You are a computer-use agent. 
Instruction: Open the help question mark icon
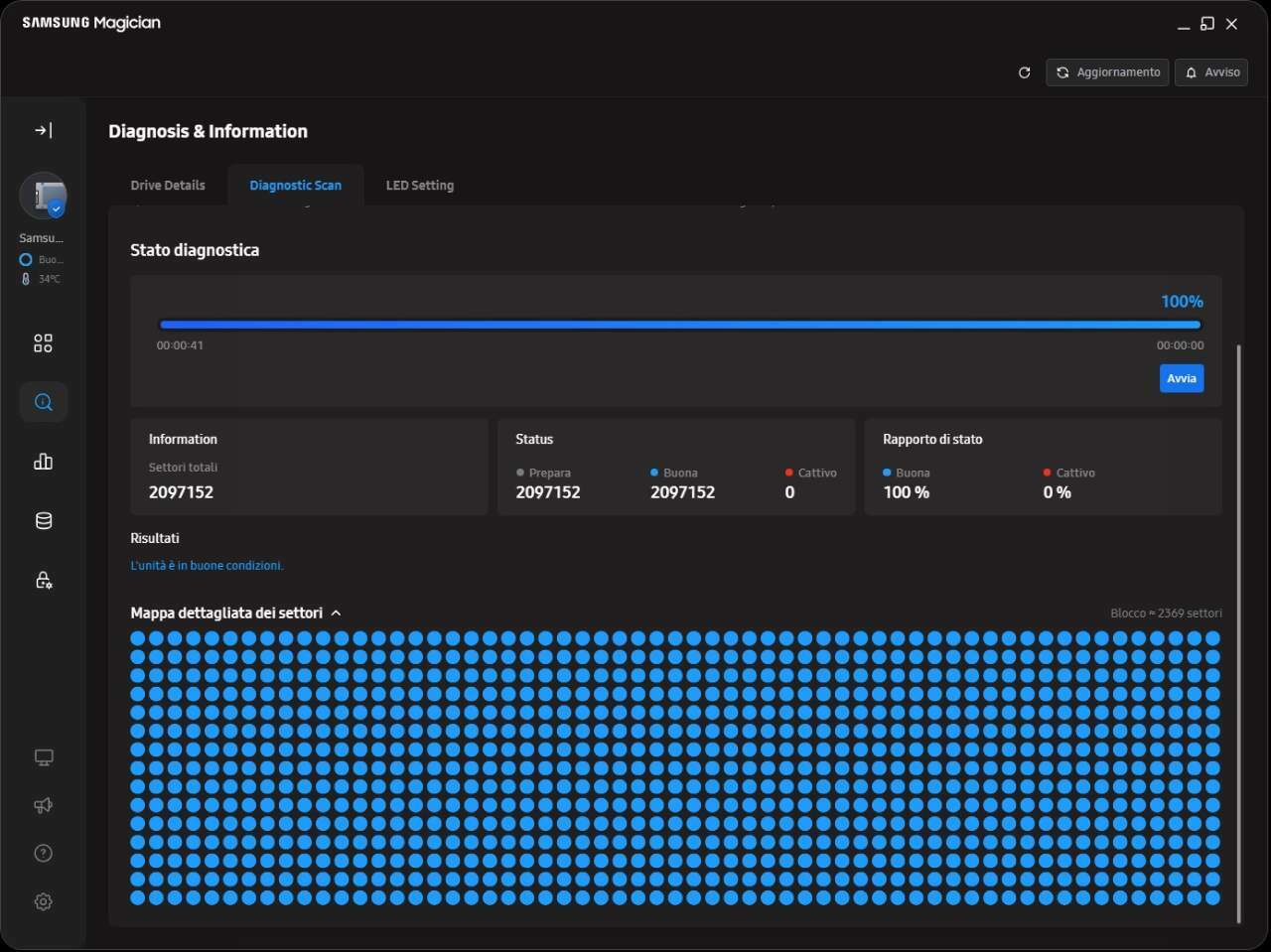point(43,854)
